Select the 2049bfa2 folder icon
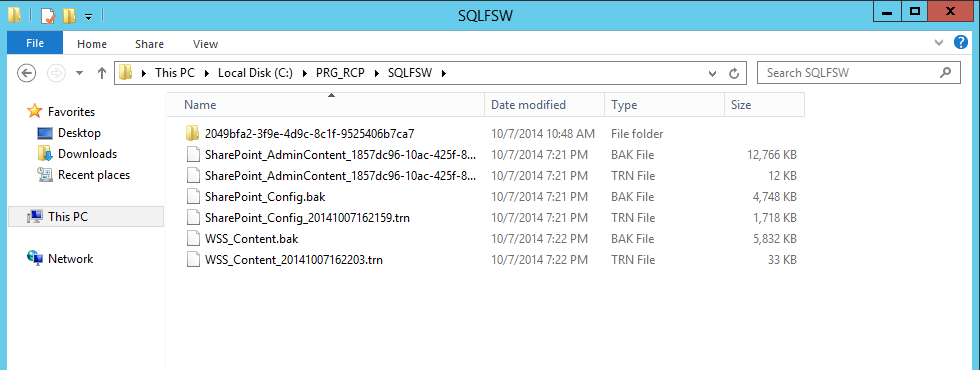Image resolution: width=980 pixels, height=370 pixels. coord(193,134)
